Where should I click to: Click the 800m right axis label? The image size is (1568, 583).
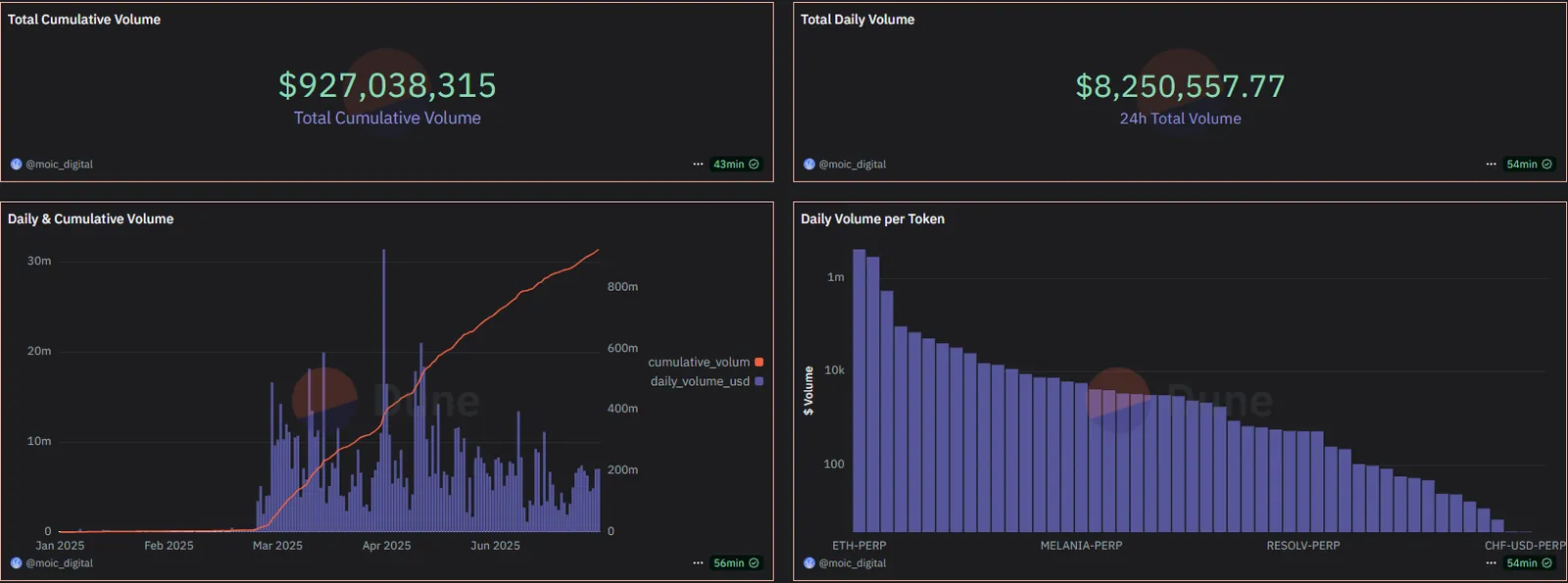coord(622,287)
